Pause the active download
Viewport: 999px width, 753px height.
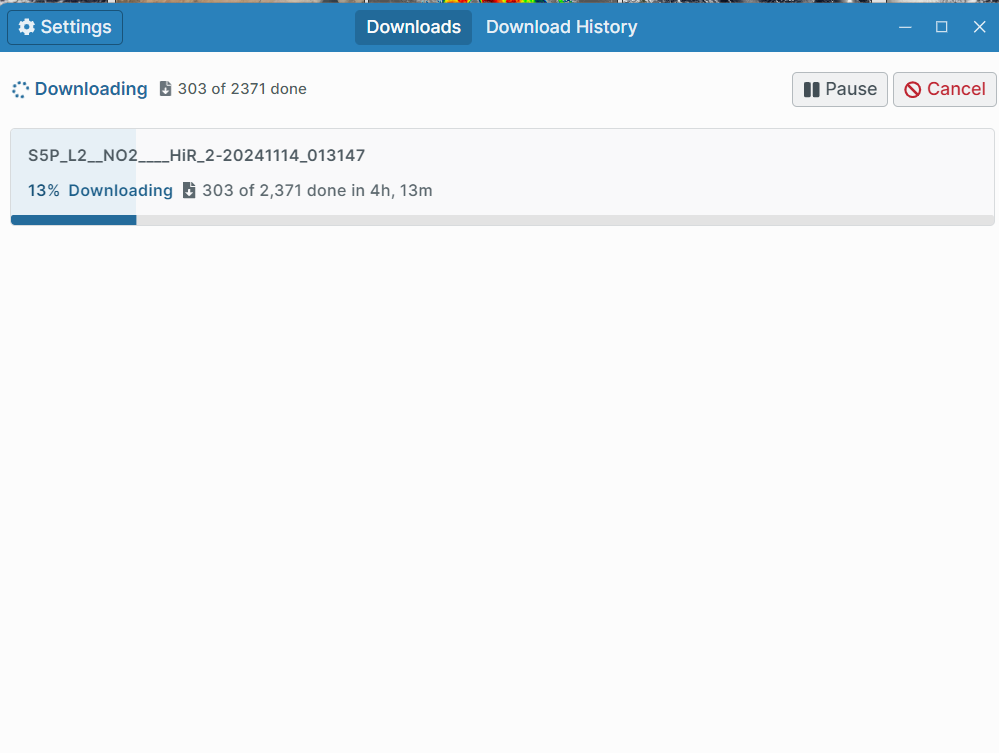coord(839,89)
